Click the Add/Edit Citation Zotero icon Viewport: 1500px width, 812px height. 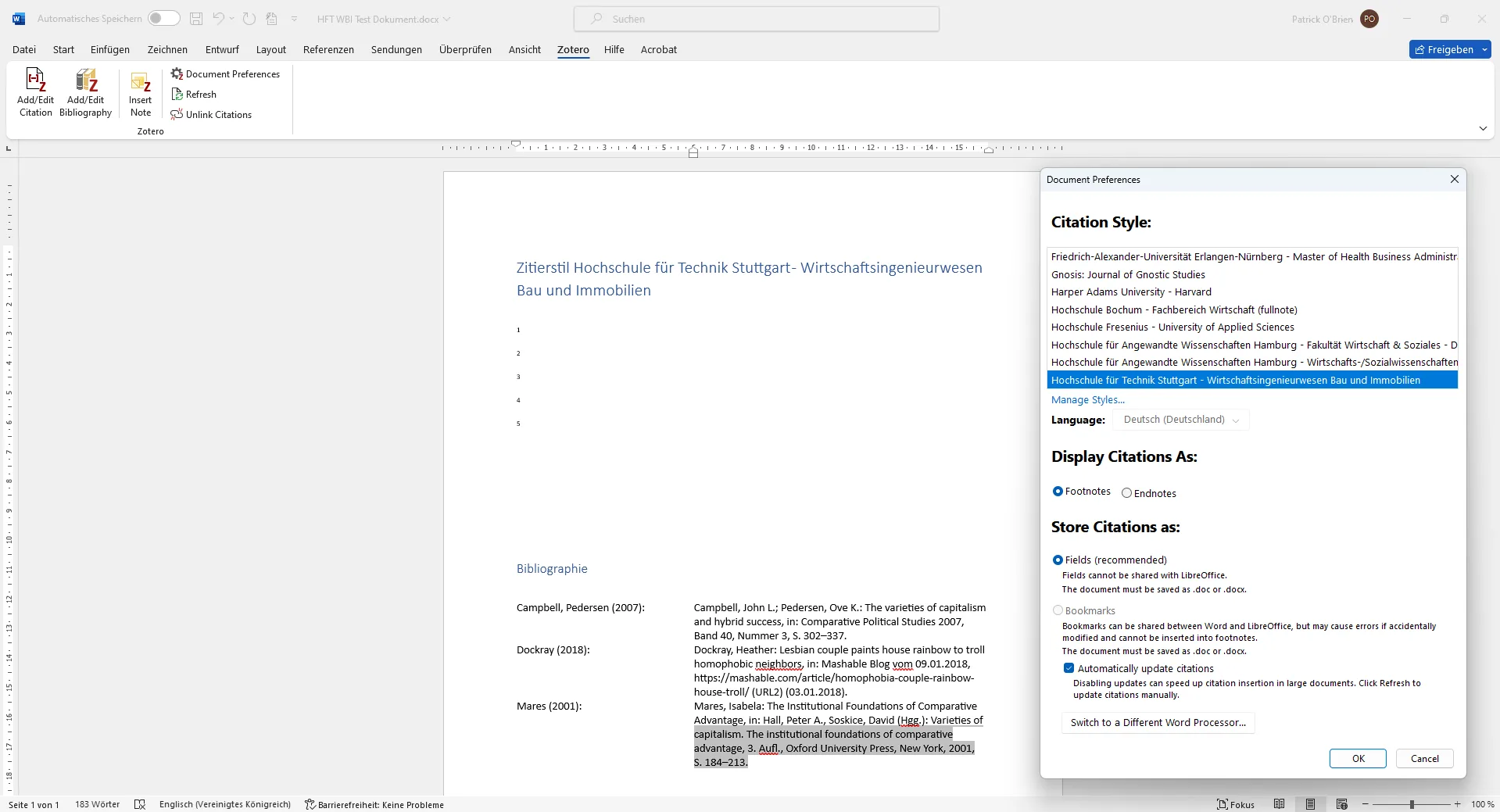pos(36,92)
